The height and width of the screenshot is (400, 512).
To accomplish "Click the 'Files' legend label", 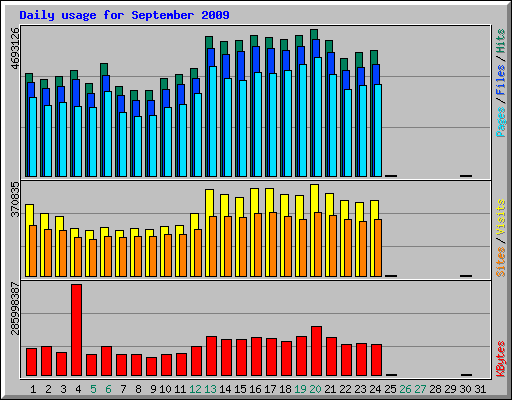I will click(x=501, y=80).
